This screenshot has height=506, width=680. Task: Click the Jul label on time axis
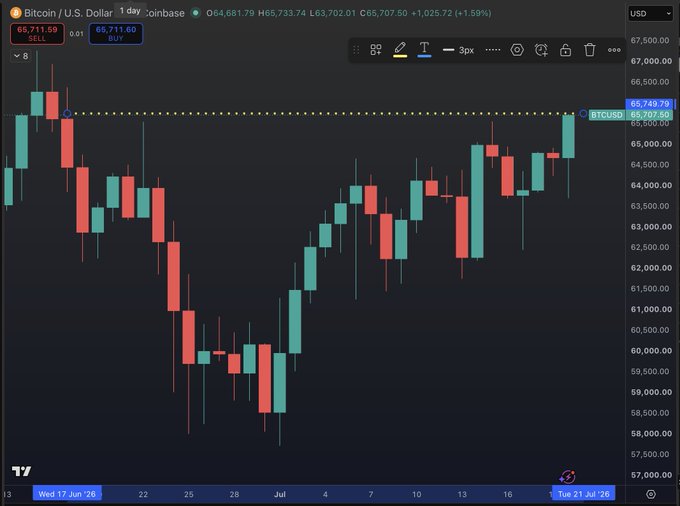(280, 494)
